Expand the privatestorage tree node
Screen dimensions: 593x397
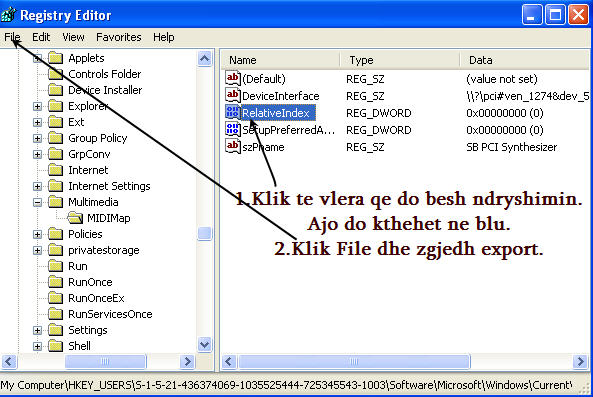(37, 250)
